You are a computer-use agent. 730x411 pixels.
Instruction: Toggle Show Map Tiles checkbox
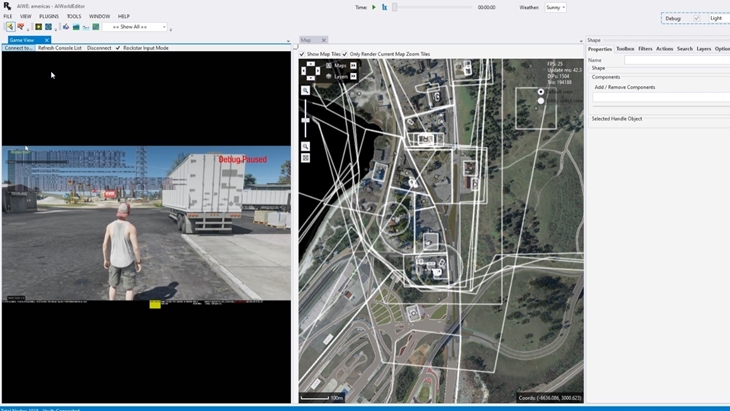click(303, 54)
